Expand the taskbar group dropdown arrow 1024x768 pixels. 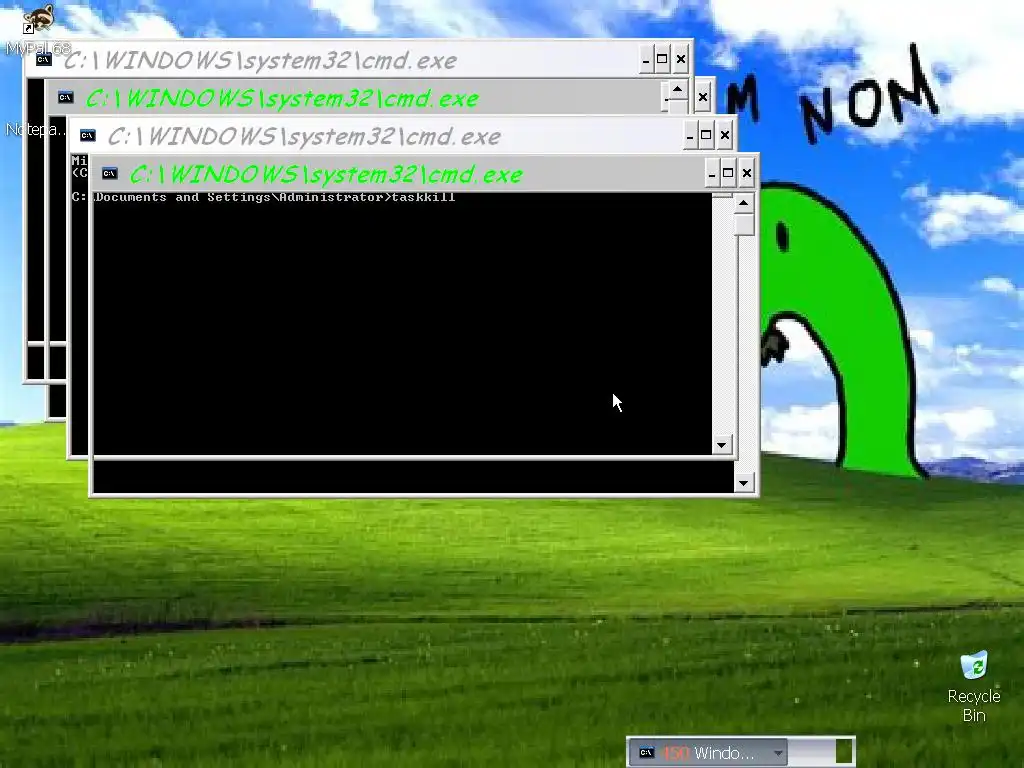click(x=778, y=753)
